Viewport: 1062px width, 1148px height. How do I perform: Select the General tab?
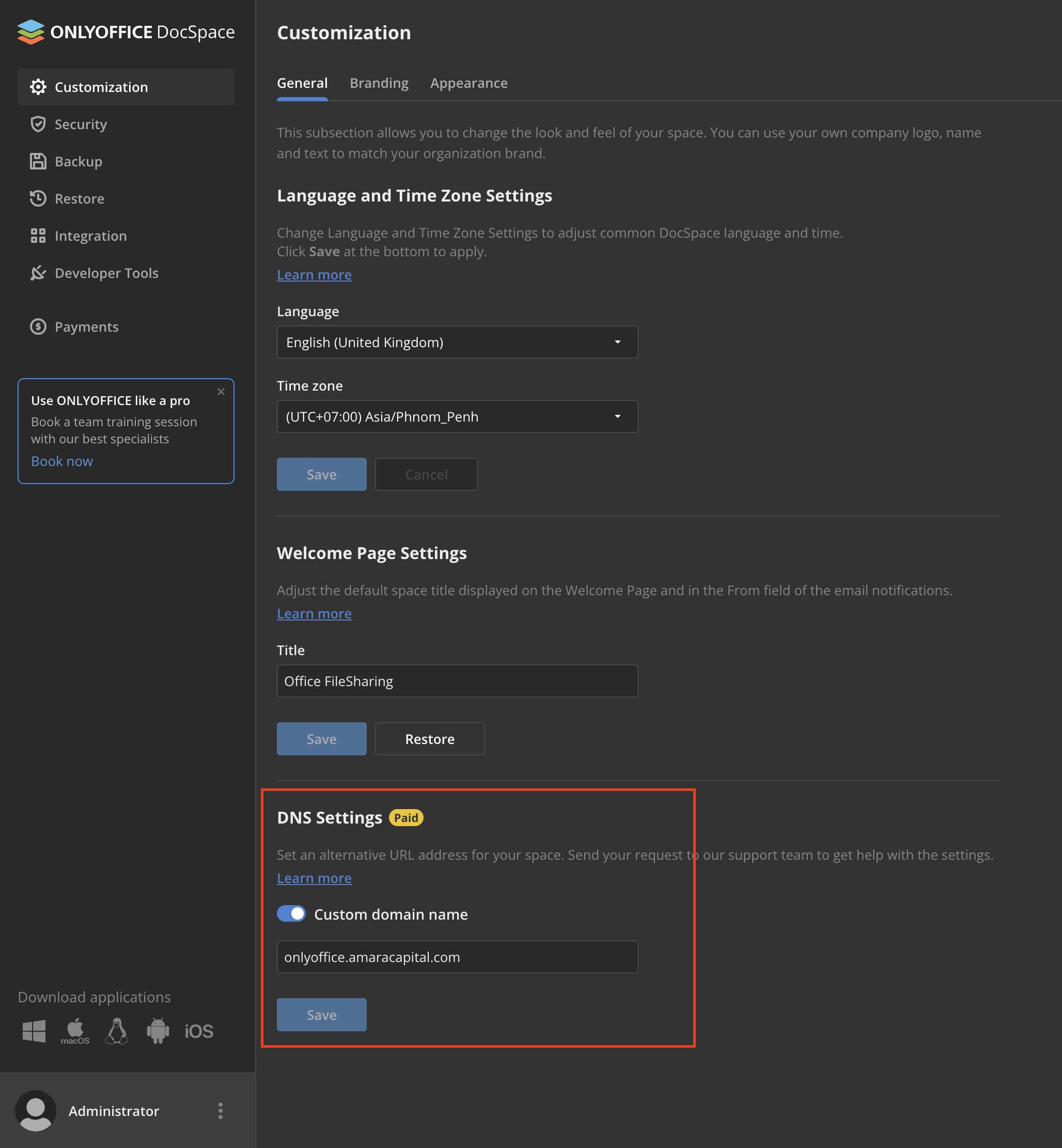click(302, 83)
